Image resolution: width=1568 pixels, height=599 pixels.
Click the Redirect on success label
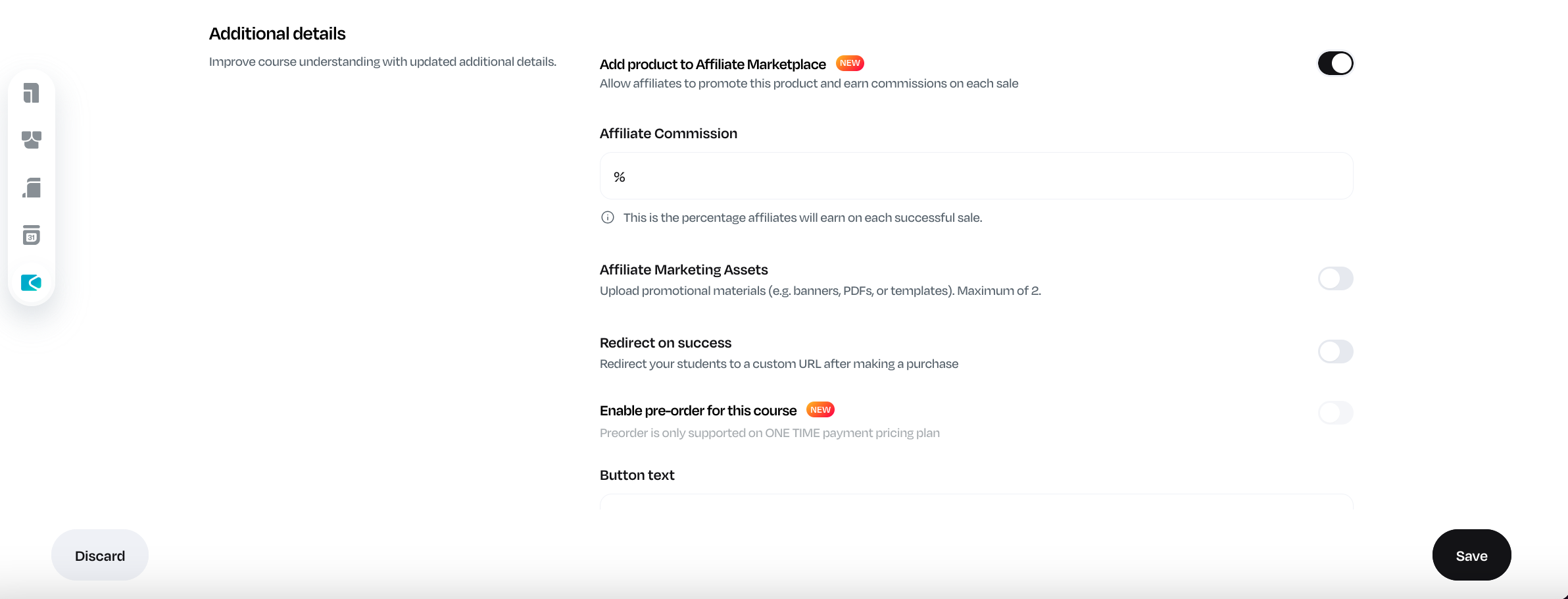[x=665, y=343]
